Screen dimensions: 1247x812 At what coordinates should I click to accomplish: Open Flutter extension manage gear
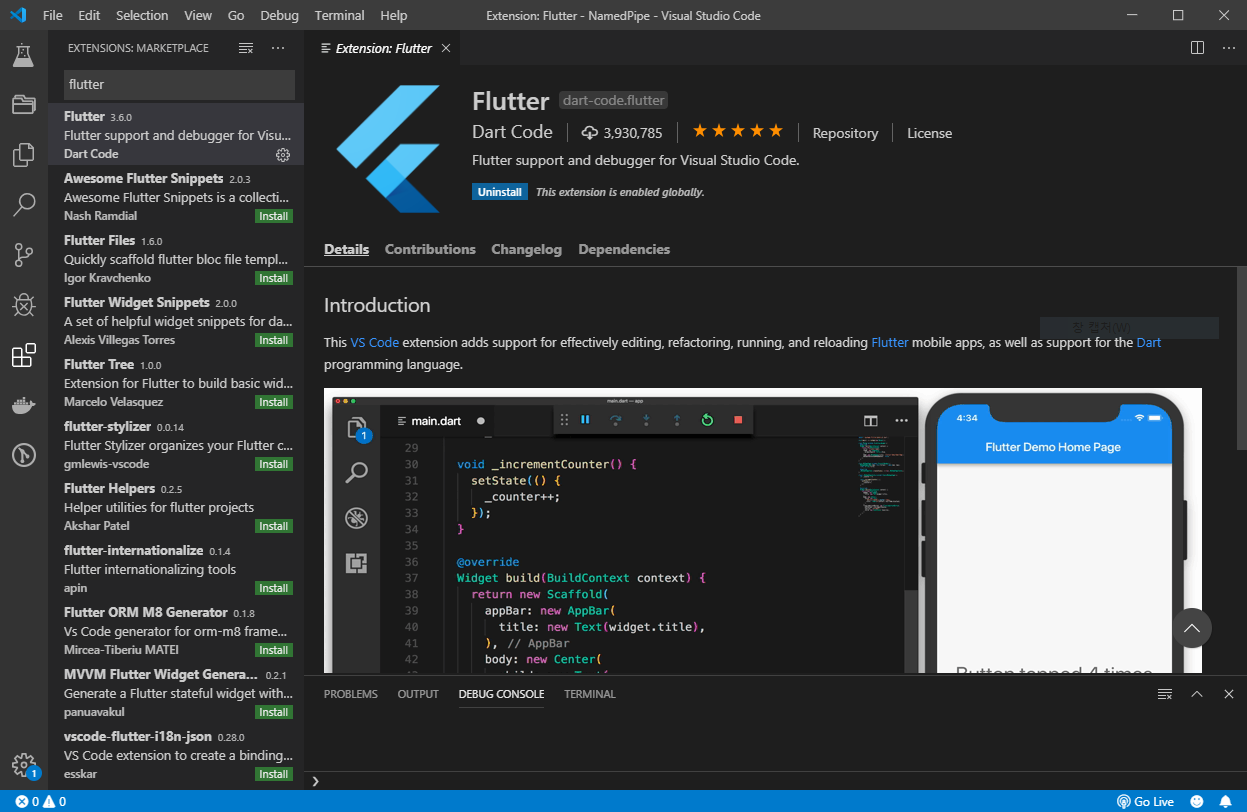tap(283, 155)
